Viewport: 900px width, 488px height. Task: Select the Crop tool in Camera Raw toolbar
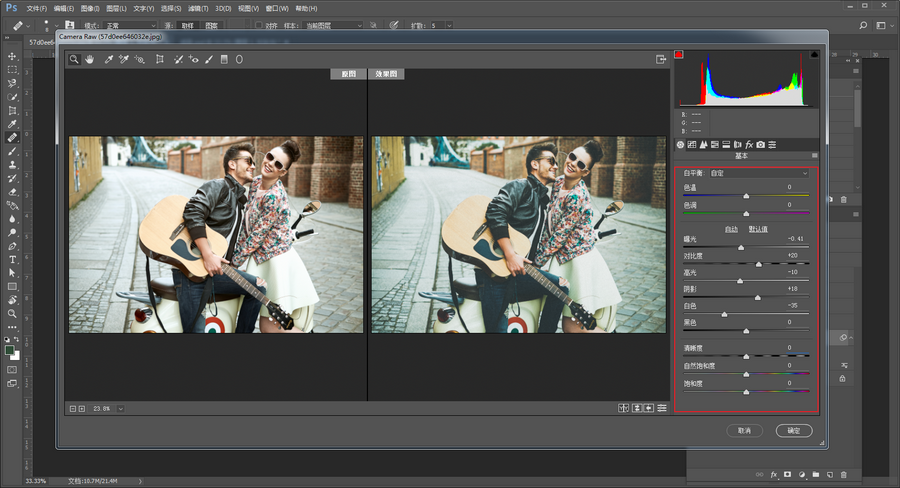[x=160, y=60]
